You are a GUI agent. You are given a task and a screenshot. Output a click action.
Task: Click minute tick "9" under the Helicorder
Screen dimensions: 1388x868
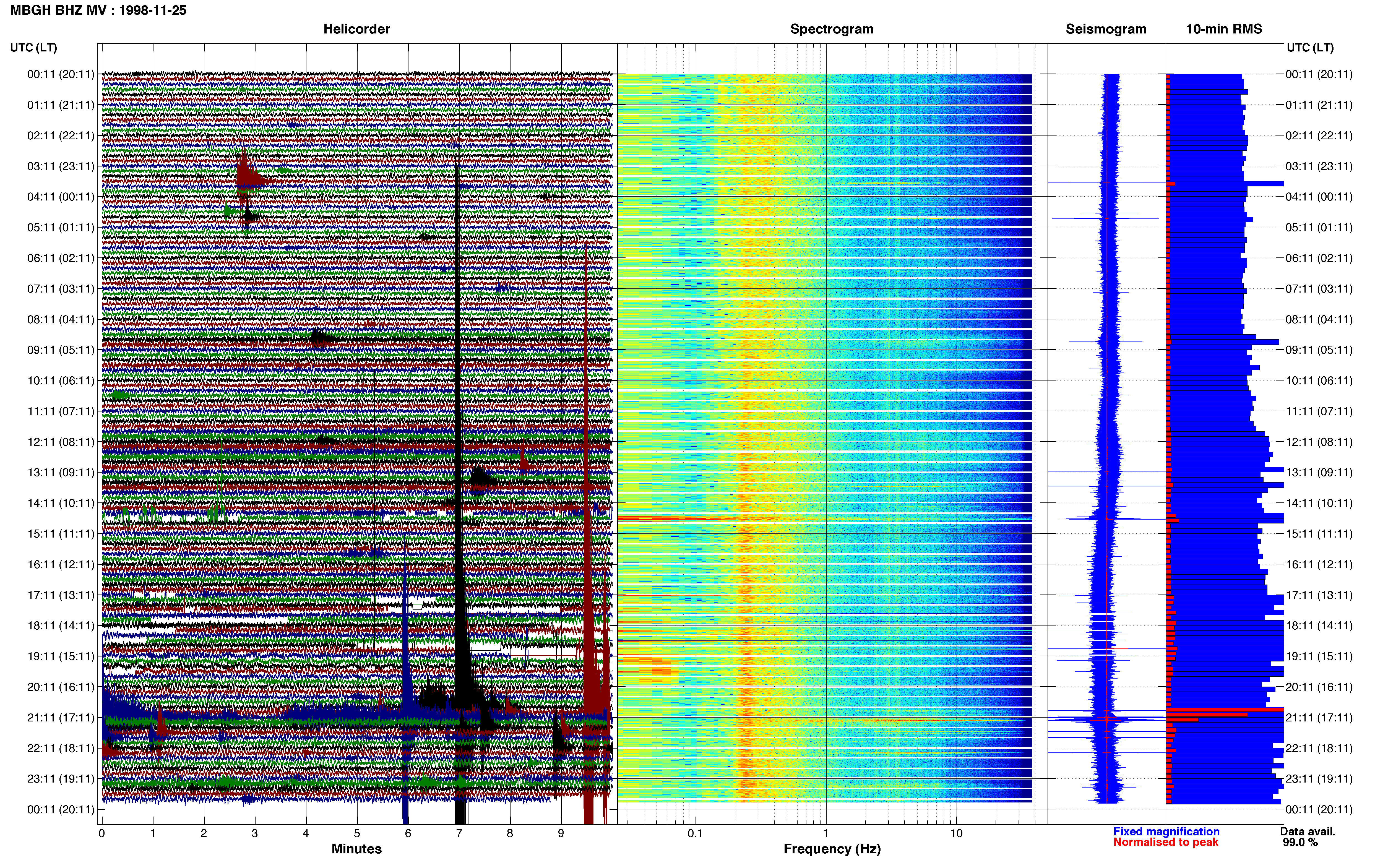point(561,833)
